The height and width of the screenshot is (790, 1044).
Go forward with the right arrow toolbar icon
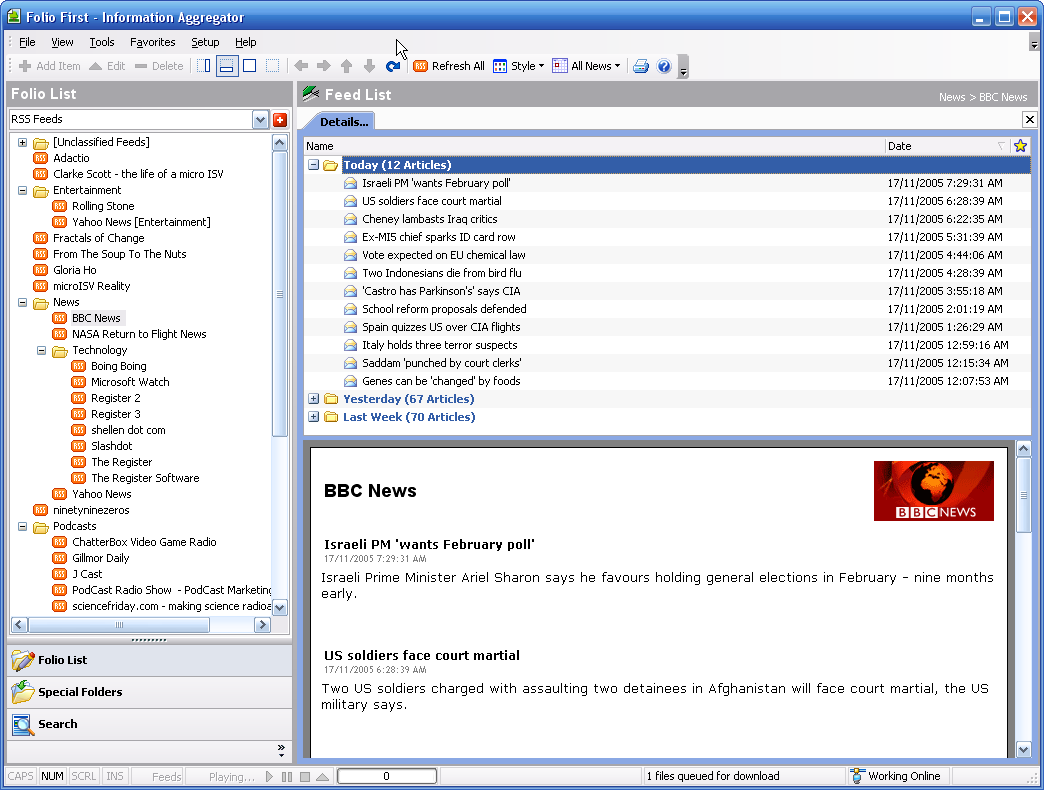click(324, 66)
